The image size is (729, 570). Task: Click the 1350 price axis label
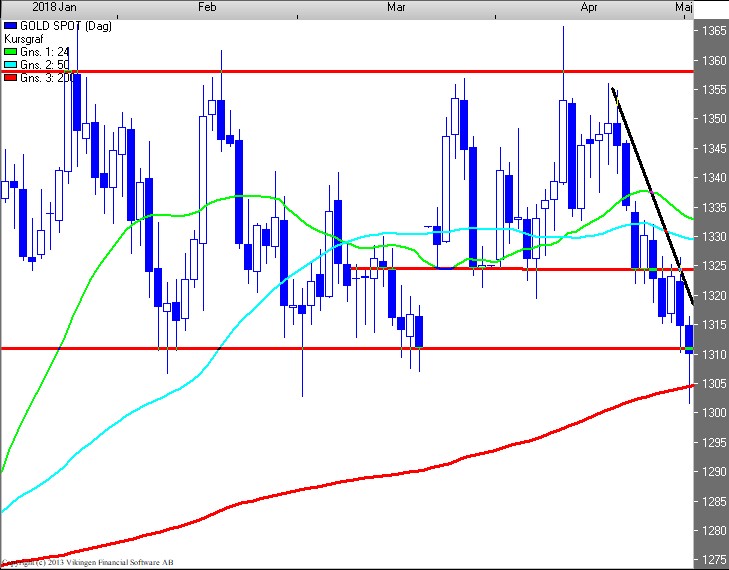[x=714, y=119]
